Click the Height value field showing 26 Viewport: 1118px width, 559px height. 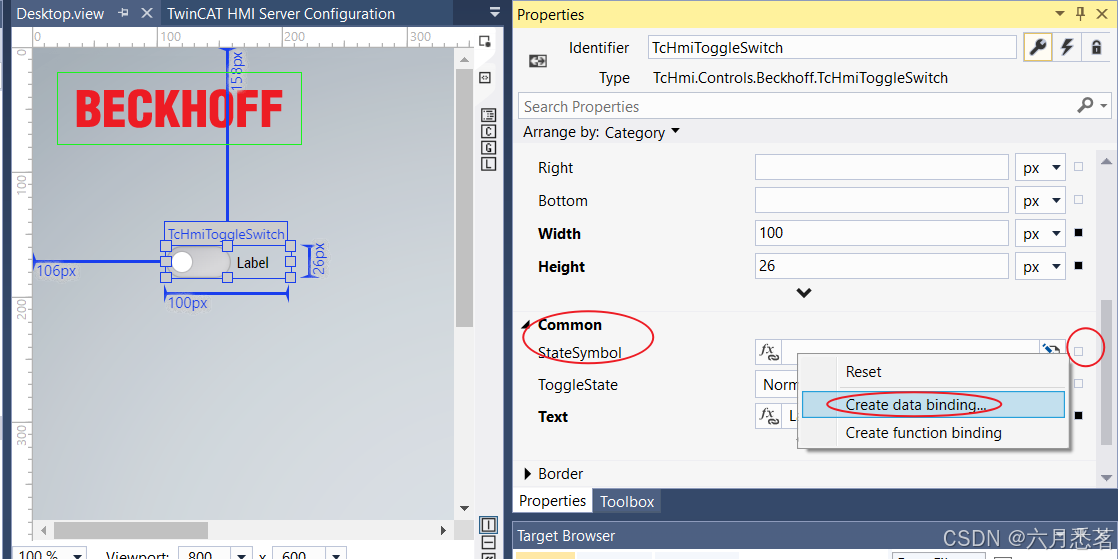point(882,266)
